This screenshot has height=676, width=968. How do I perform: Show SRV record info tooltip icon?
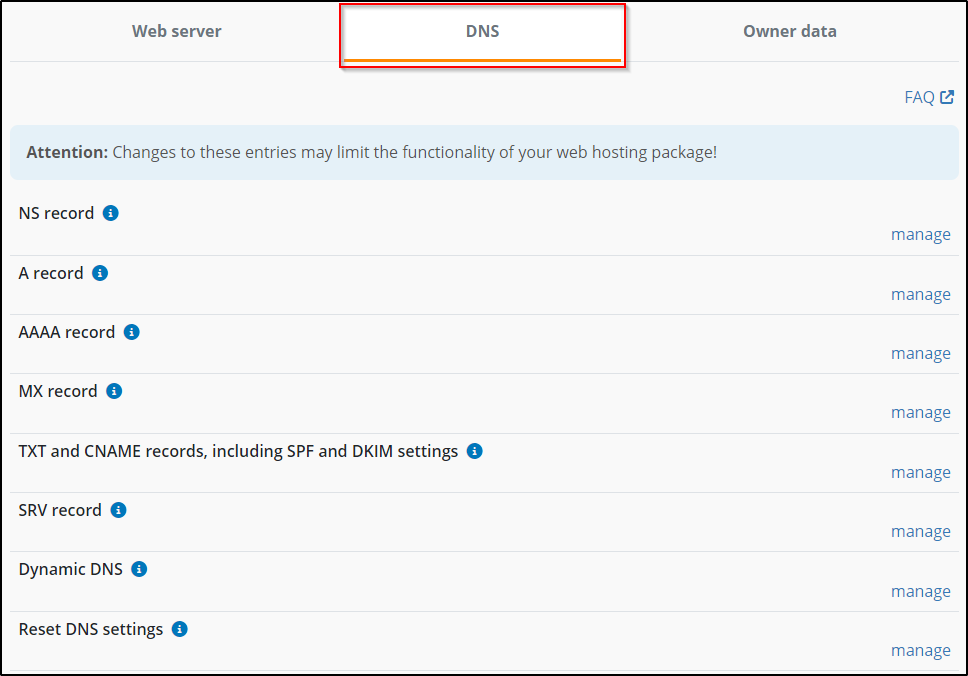(x=118, y=510)
